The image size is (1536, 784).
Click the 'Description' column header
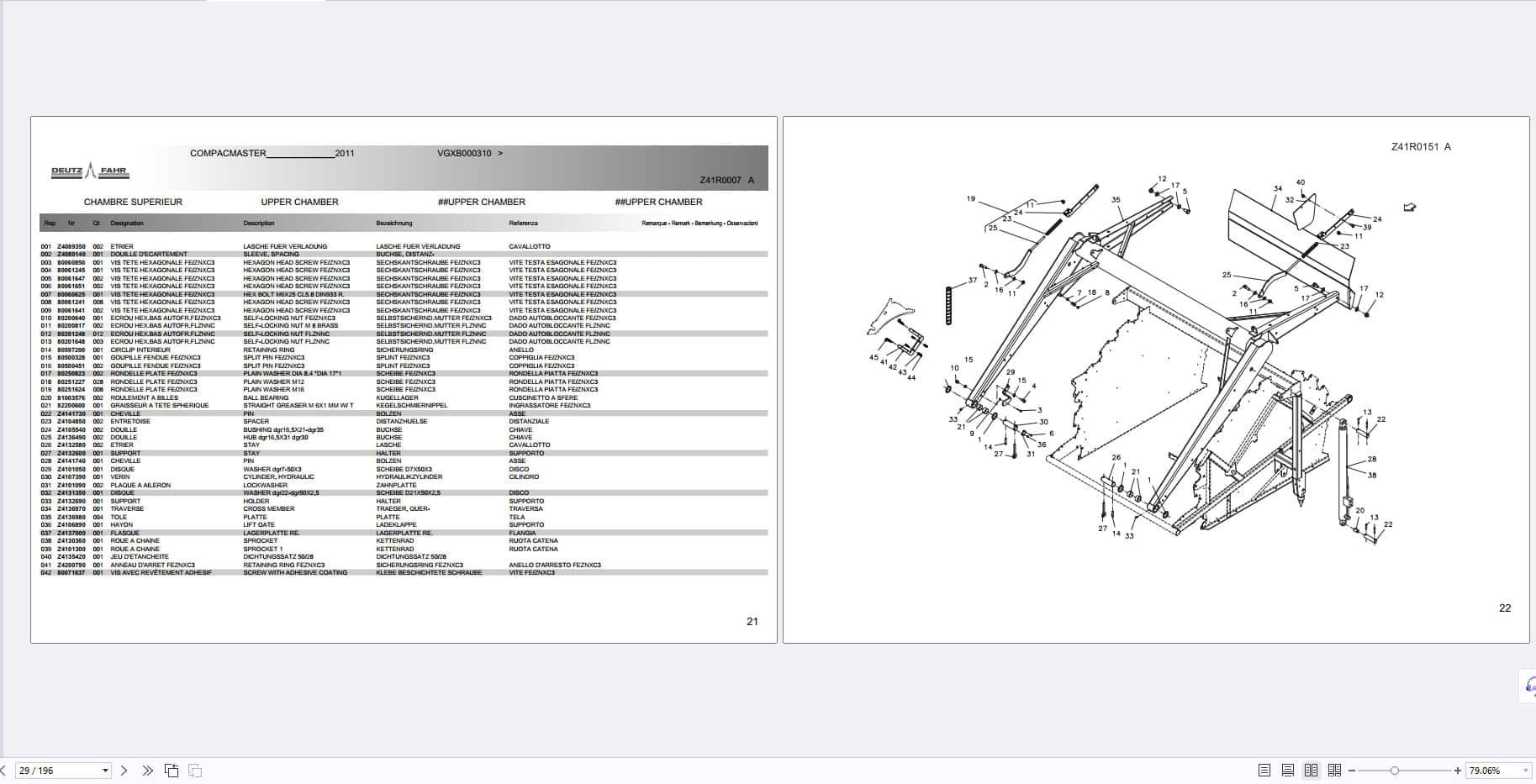coord(259,224)
